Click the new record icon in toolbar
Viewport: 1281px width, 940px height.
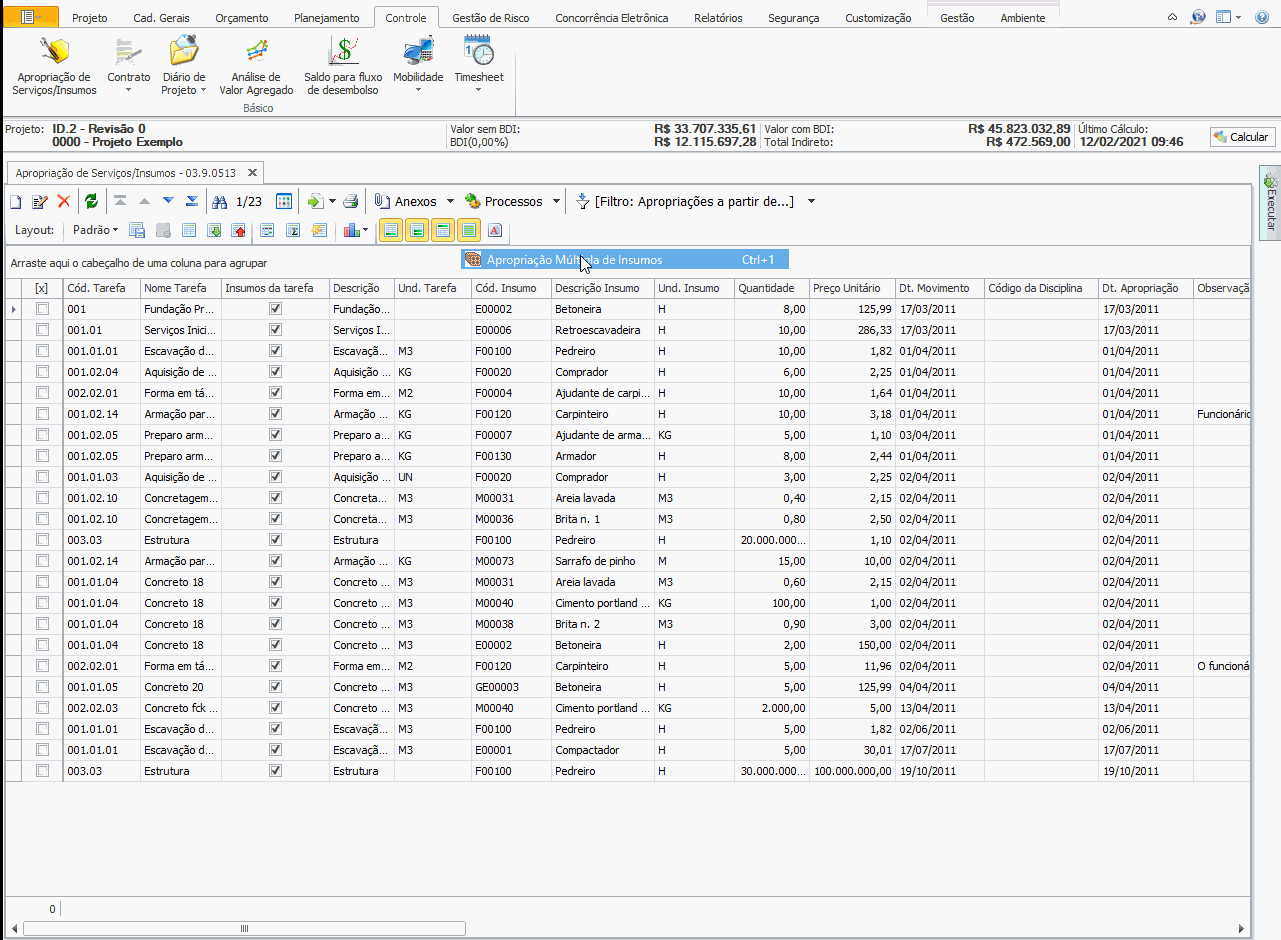(16, 202)
